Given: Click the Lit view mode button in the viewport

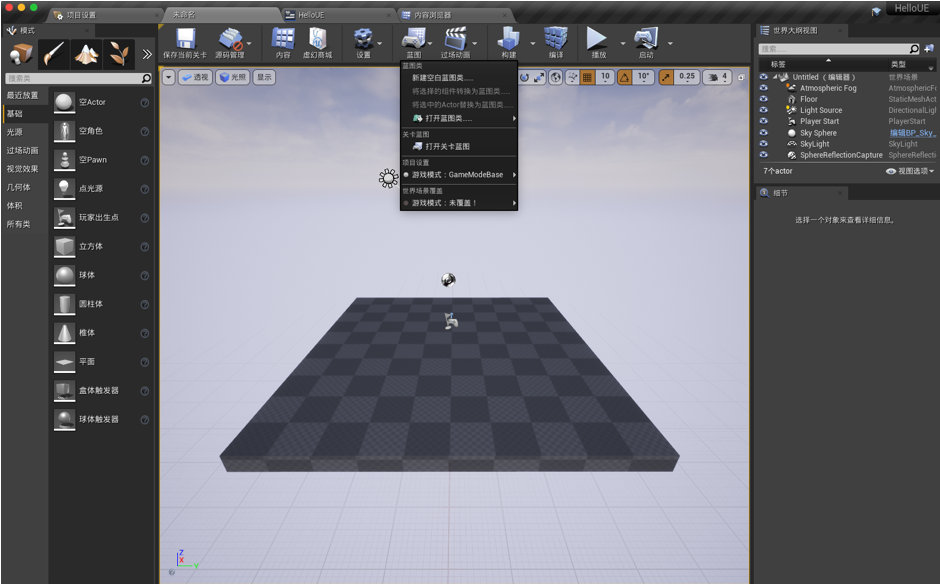Looking at the screenshot, I should click(233, 77).
